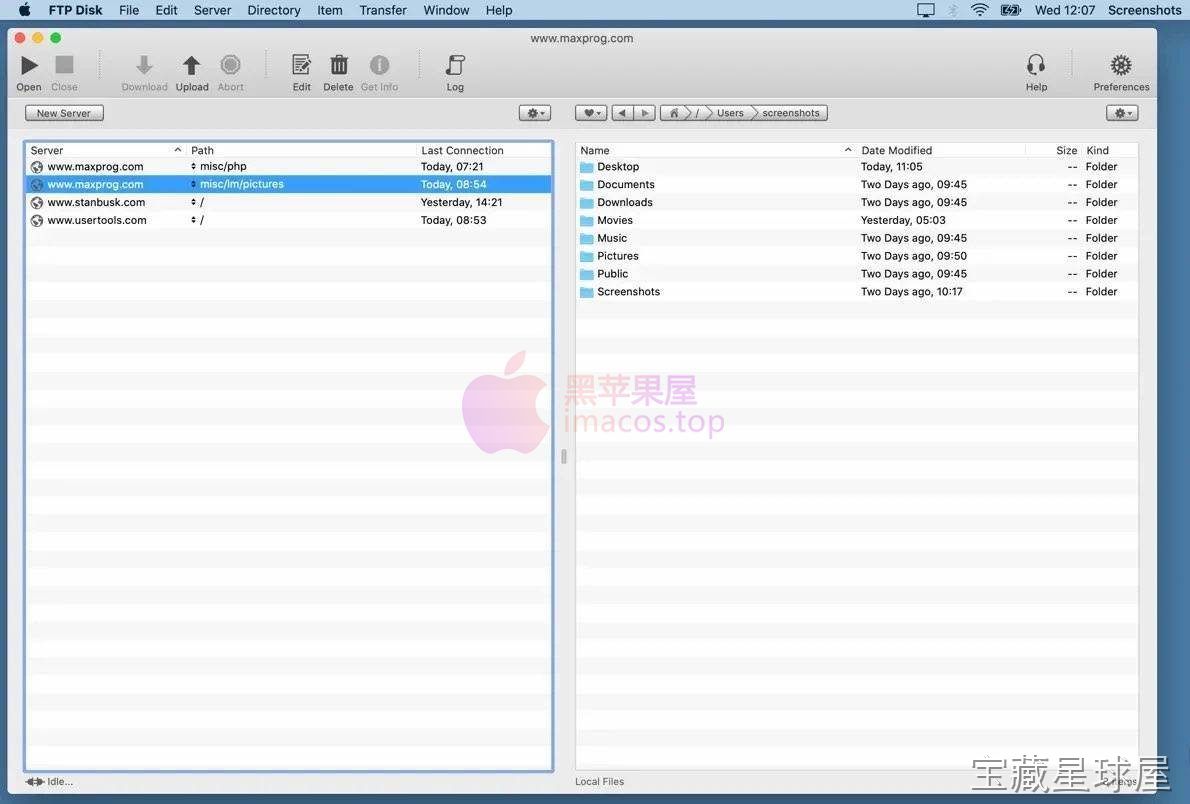Viewport: 1190px width, 804px height.
Task: Click the Open toolbar play icon
Action: click(29, 65)
